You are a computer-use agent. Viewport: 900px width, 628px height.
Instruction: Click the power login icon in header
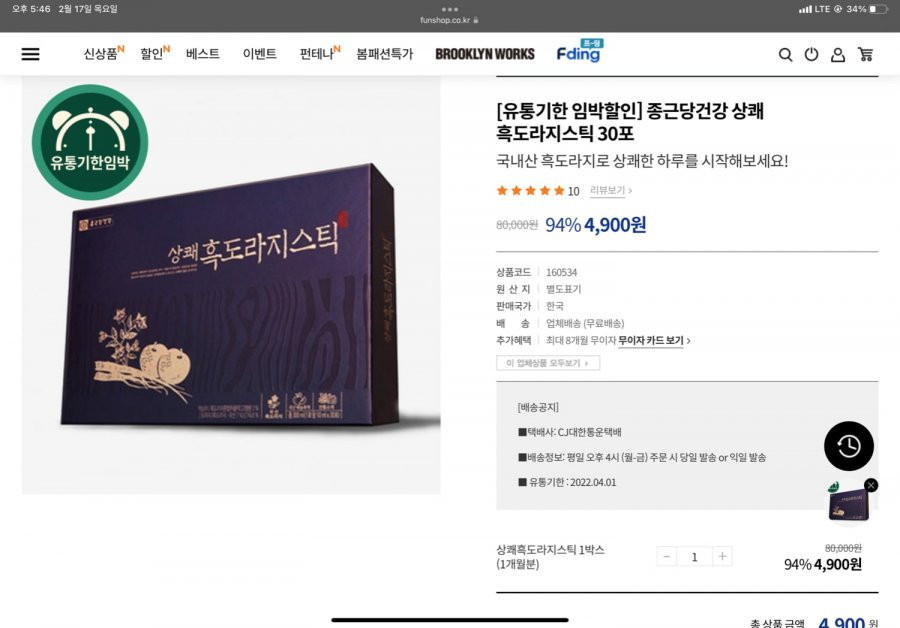point(811,55)
